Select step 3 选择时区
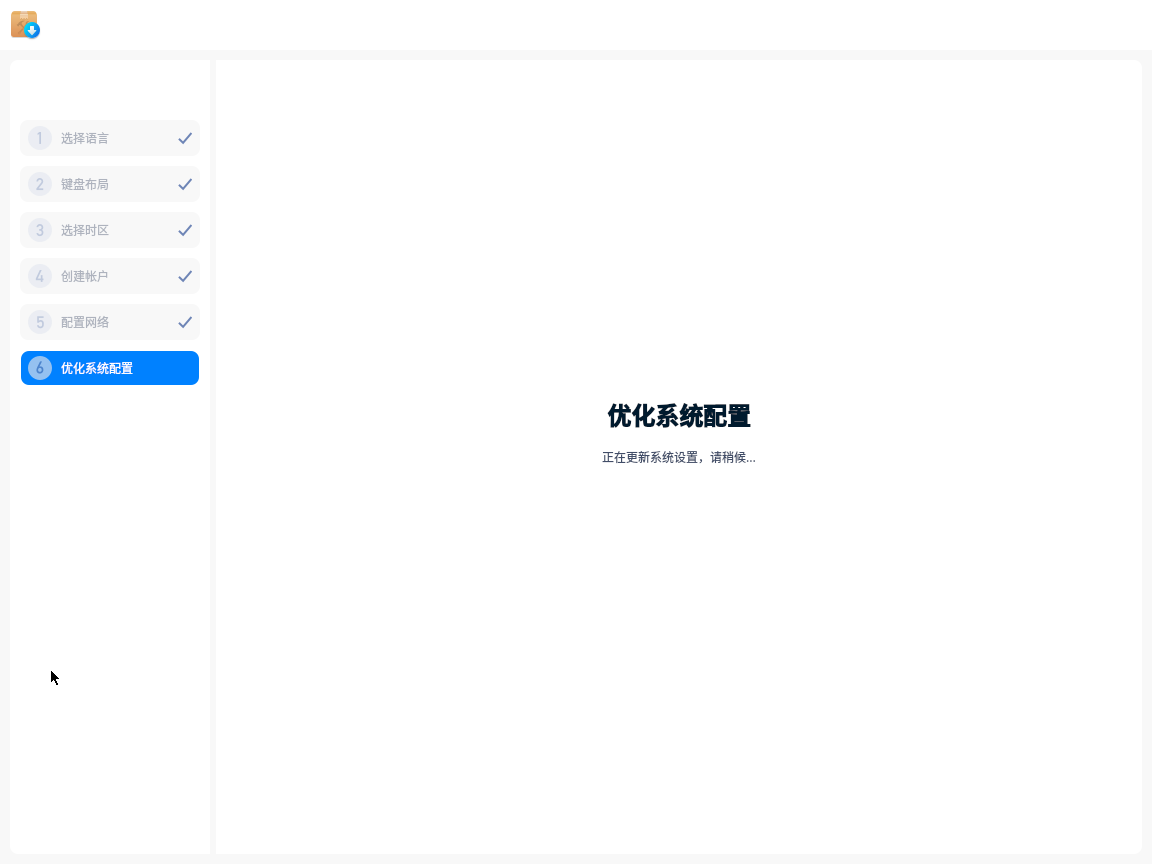This screenshot has height=864, width=1152. pyautogui.click(x=110, y=230)
